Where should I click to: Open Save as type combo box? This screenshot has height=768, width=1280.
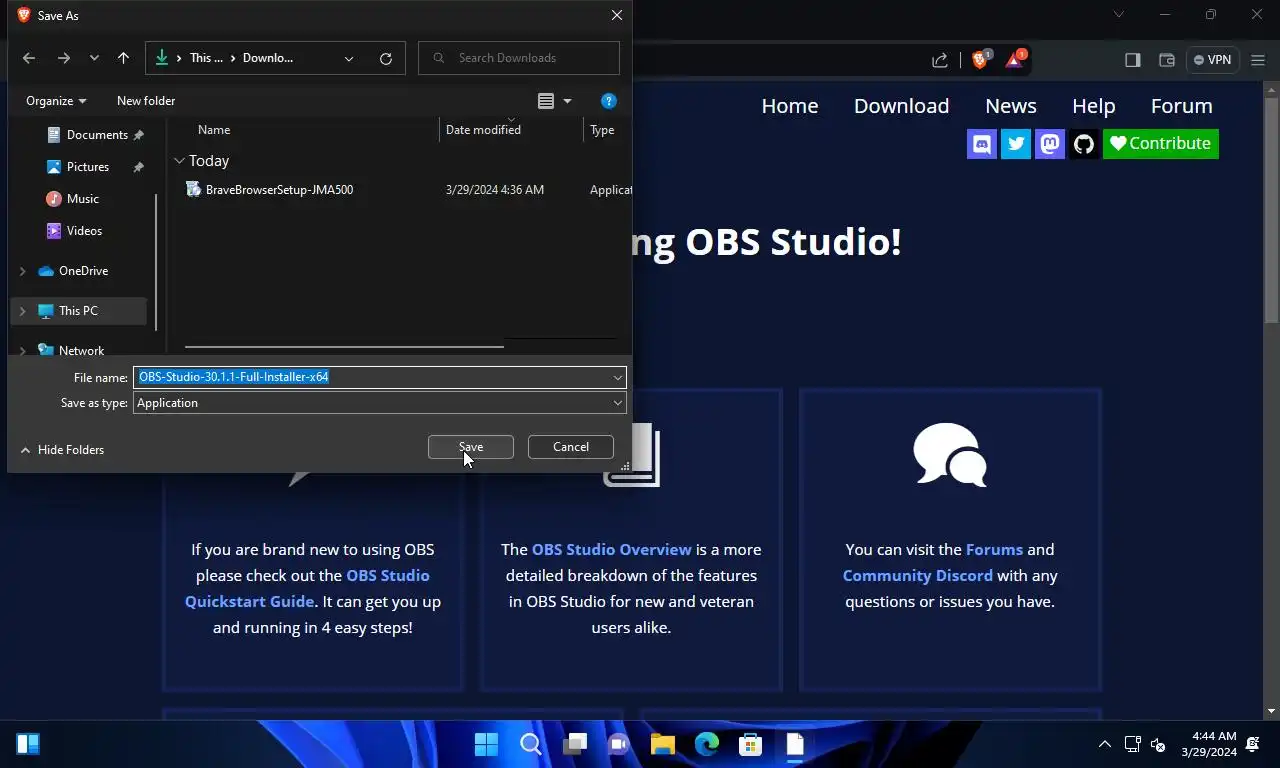(380, 403)
